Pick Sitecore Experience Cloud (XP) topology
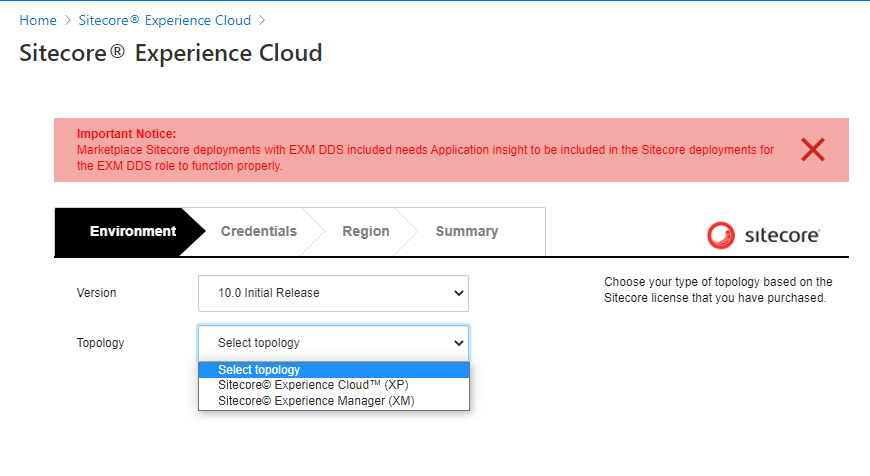This screenshot has height=476, width=870. pos(313,385)
